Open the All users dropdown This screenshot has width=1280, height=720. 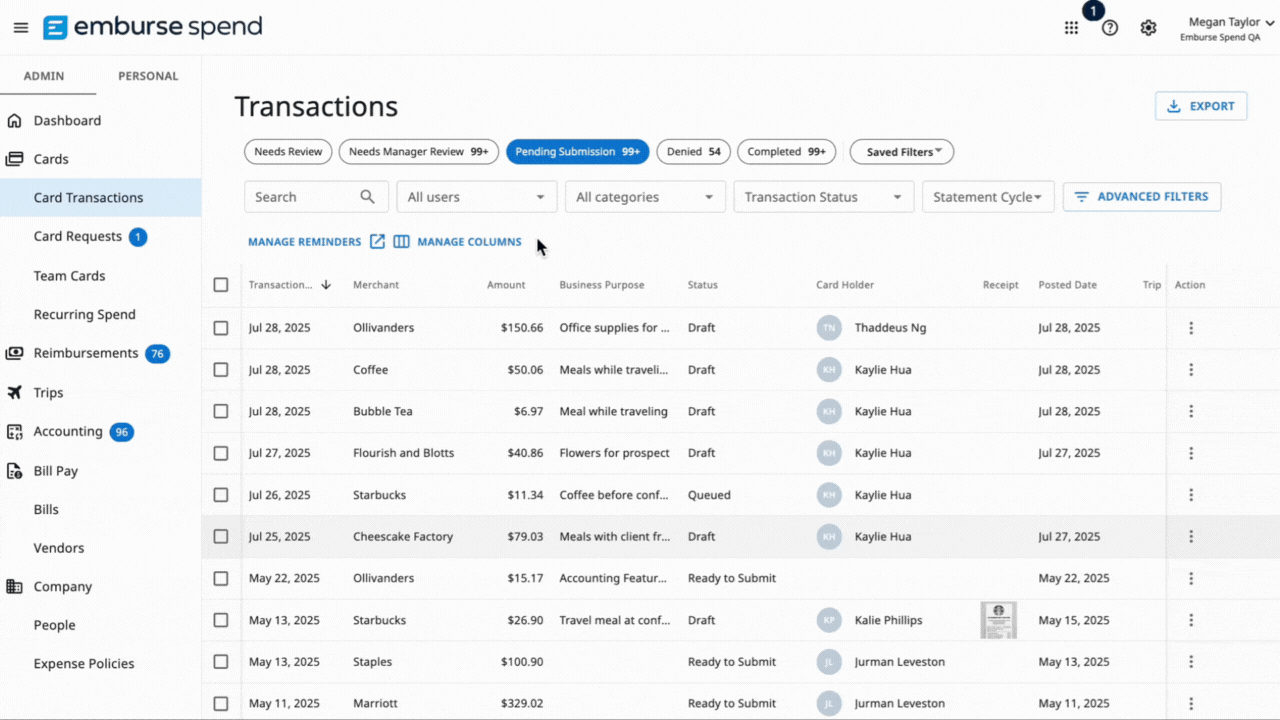[476, 196]
